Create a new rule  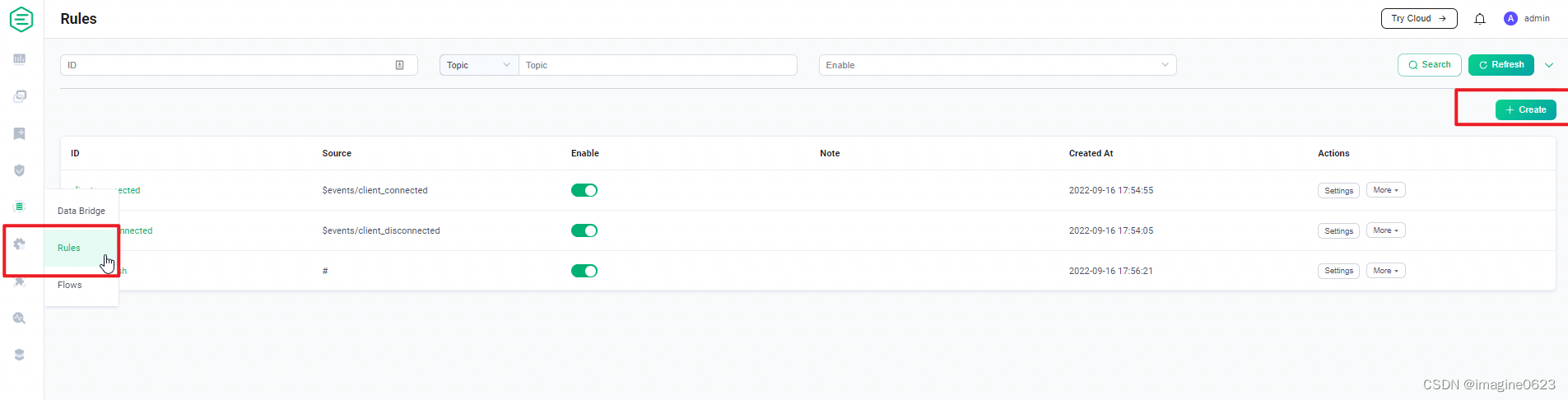click(1526, 109)
